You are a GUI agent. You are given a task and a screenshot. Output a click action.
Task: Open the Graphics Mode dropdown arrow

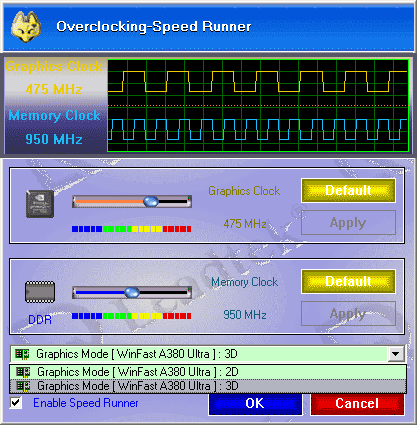click(x=396, y=354)
